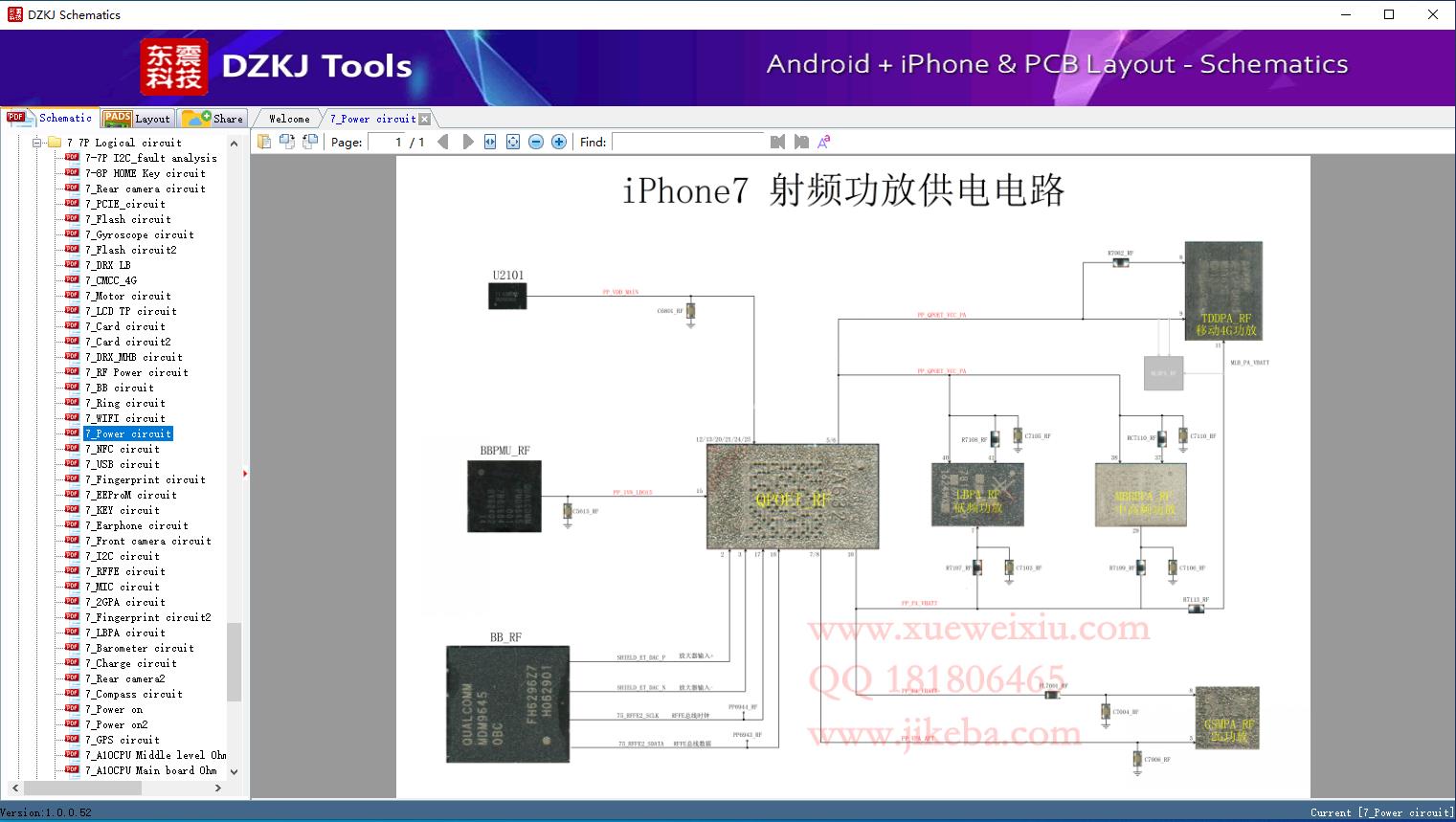Image resolution: width=1456 pixels, height=822 pixels.
Task: Open 7_Power on2 schematic
Action: [116, 724]
